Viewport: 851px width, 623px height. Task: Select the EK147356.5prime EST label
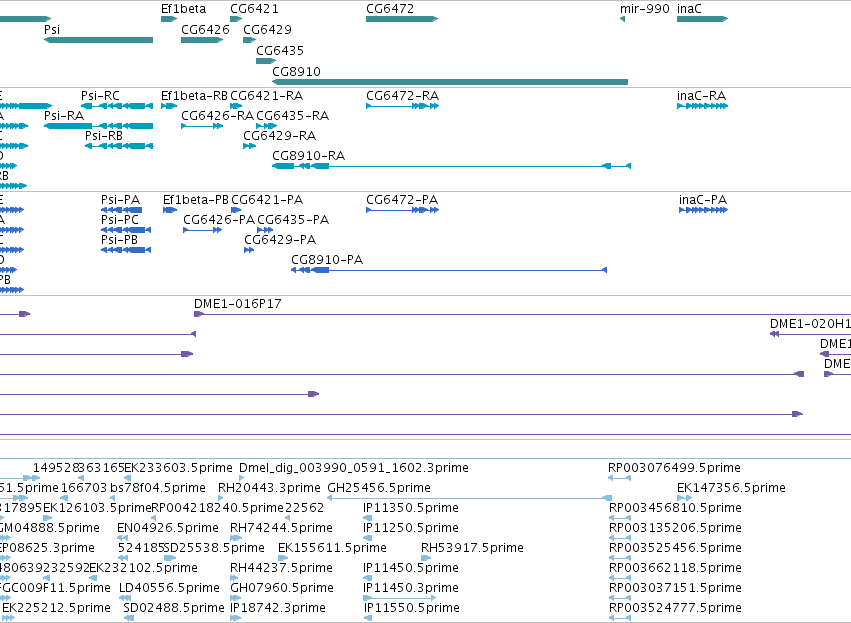pyautogui.click(x=731, y=488)
